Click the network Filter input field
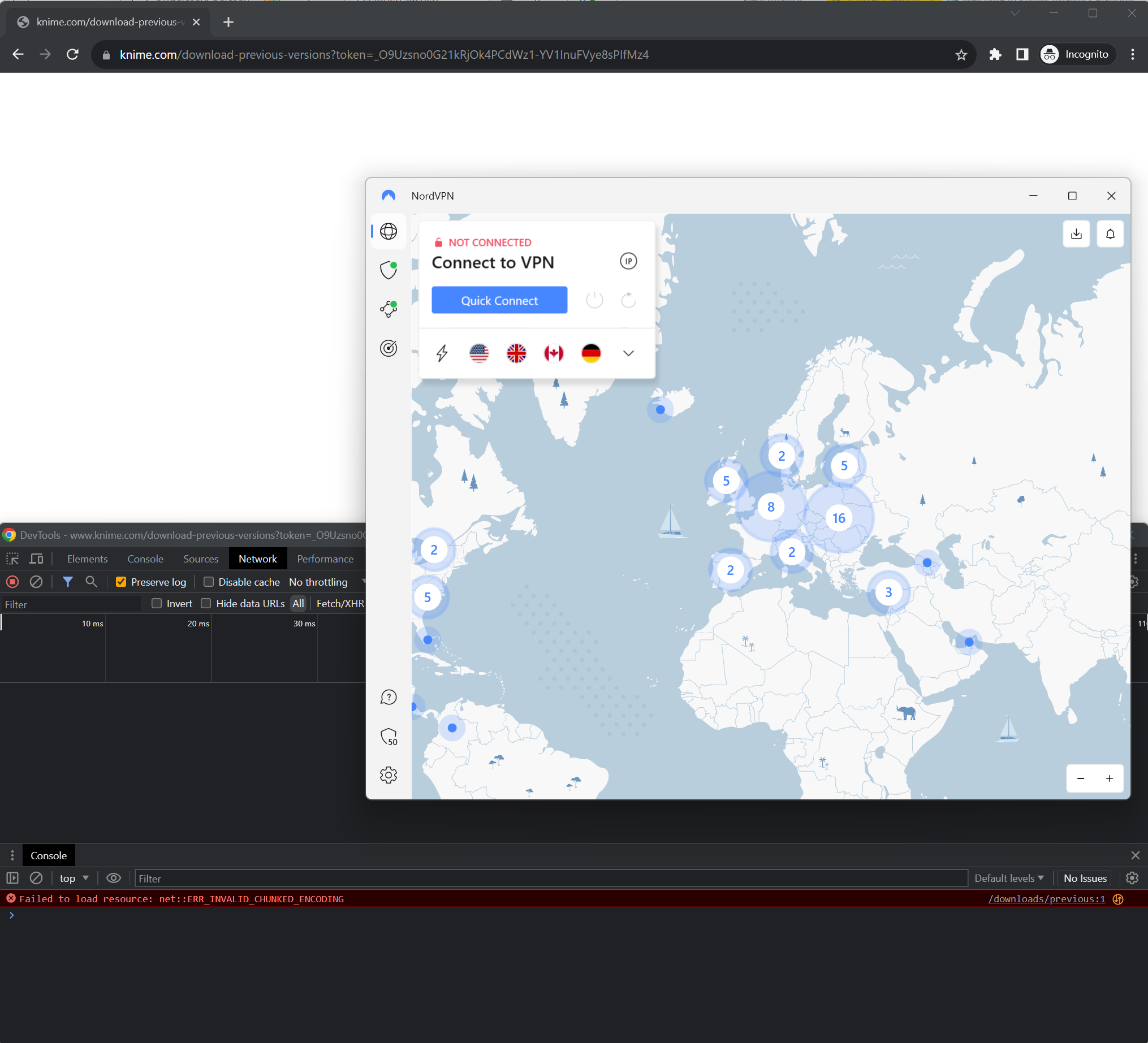The height and width of the screenshot is (1043, 1148). pos(71,604)
